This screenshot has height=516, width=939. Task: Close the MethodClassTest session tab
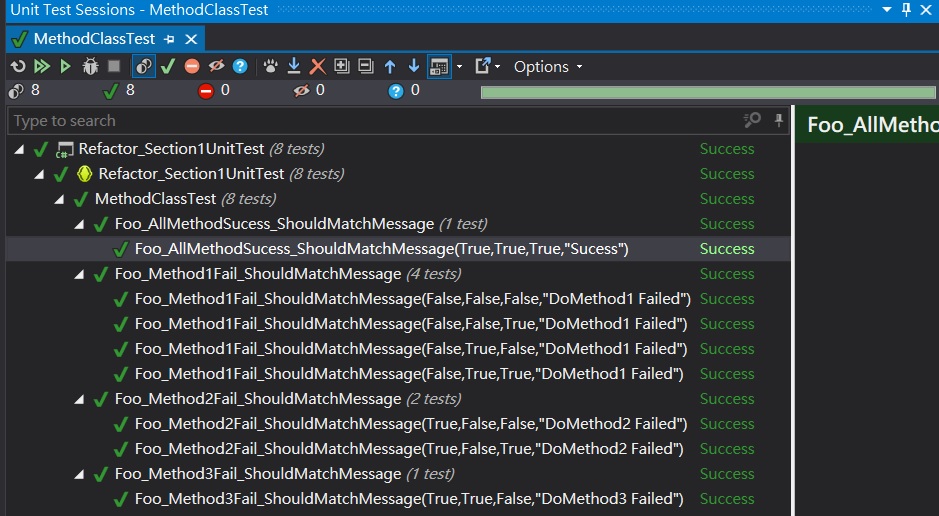click(192, 39)
